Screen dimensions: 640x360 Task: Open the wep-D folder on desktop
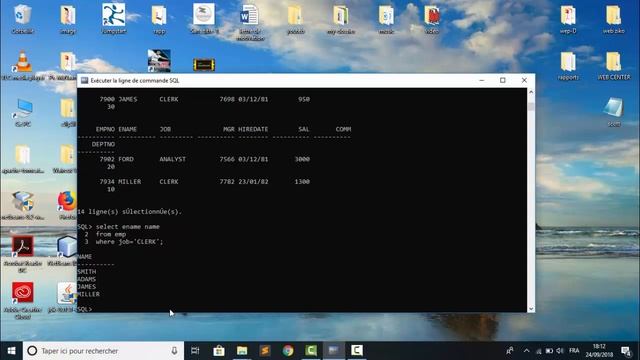click(568, 15)
